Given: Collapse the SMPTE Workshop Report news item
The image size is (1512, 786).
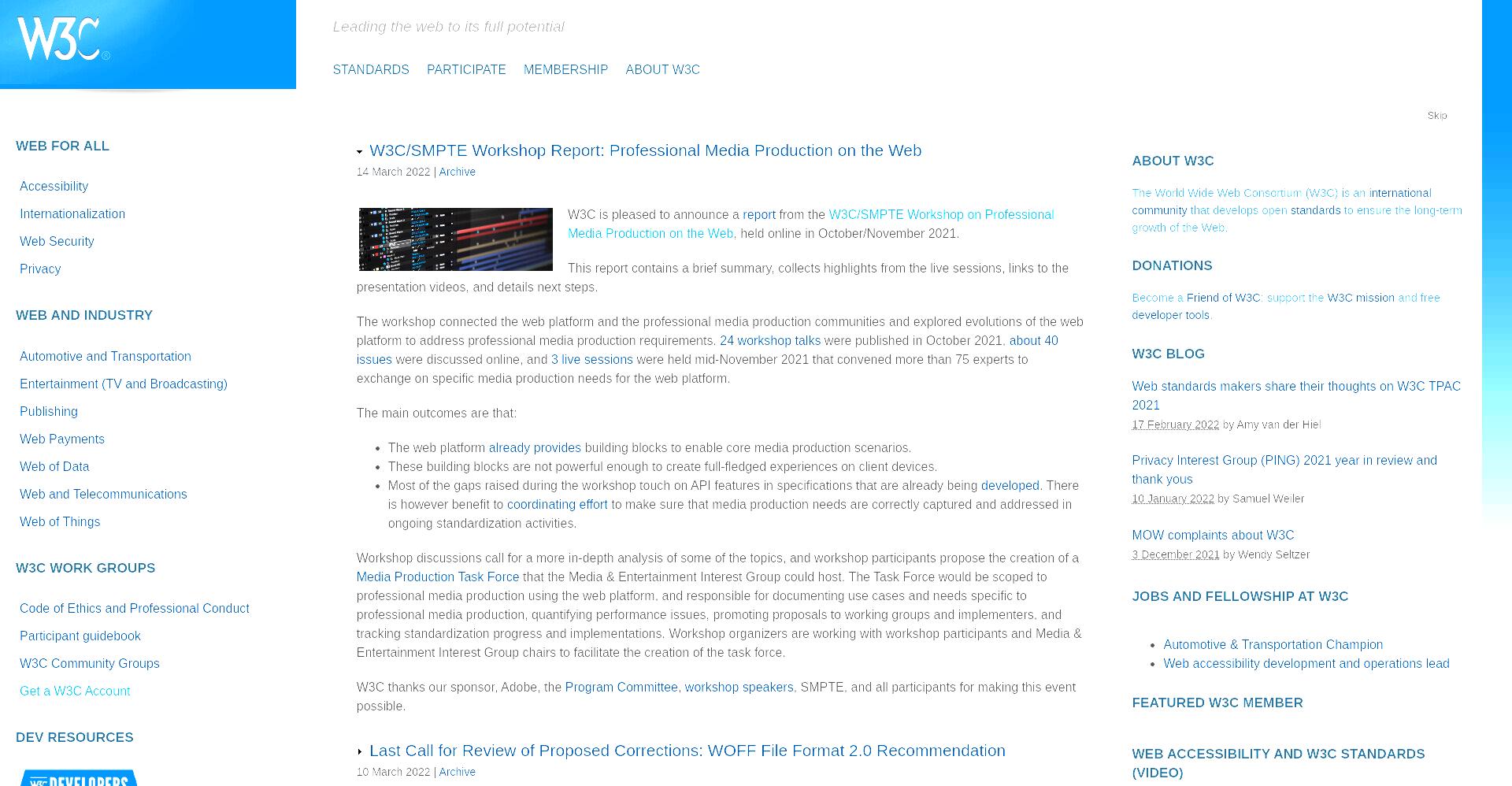Looking at the screenshot, I should point(360,152).
